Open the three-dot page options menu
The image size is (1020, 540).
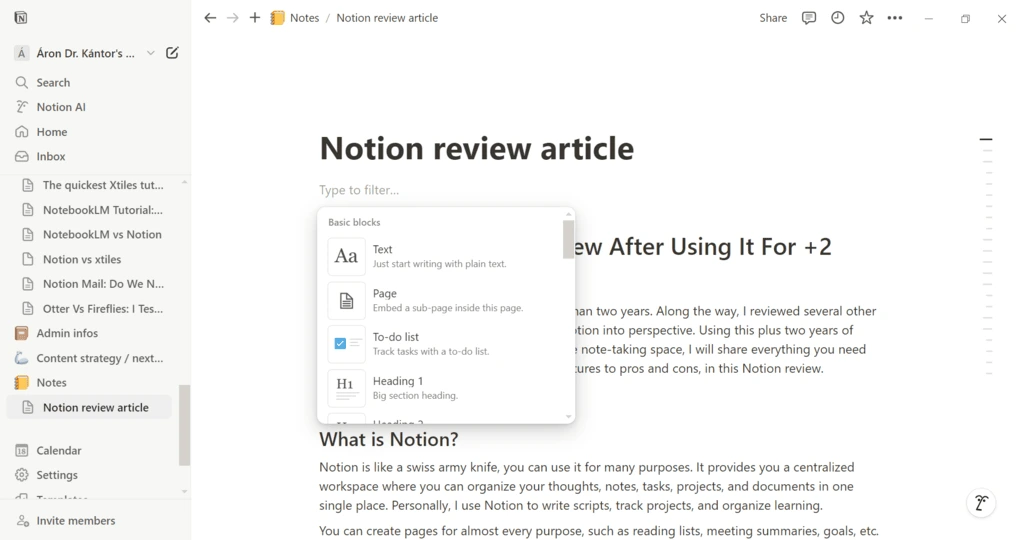coord(895,18)
